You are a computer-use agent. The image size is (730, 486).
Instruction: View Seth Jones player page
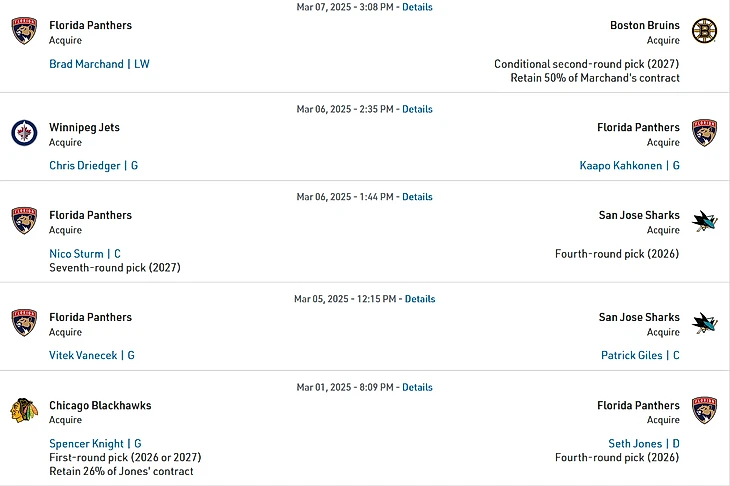pyautogui.click(x=644, y=443)
